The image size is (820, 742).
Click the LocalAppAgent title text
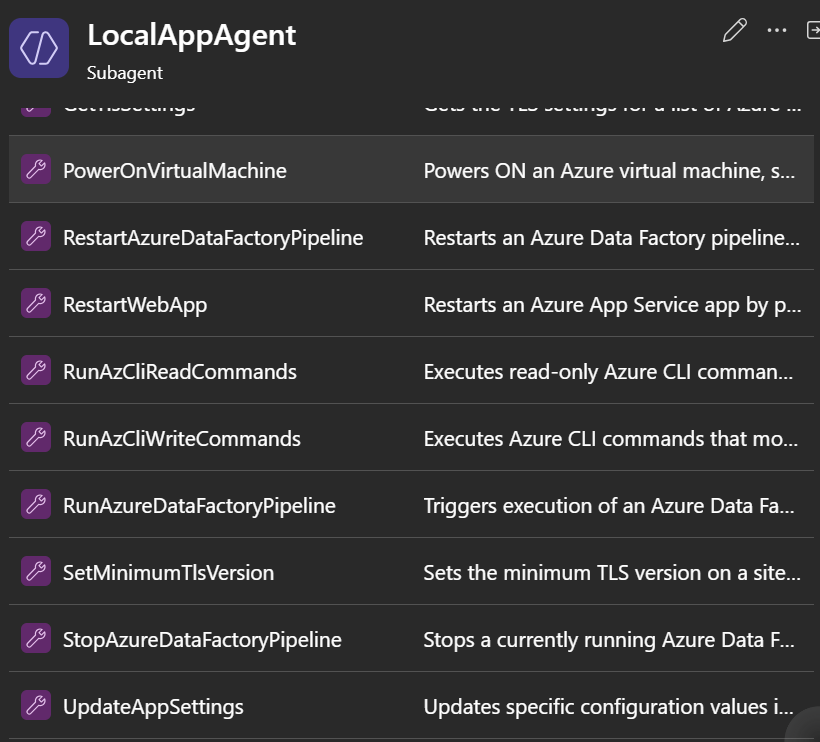(192, 35)
